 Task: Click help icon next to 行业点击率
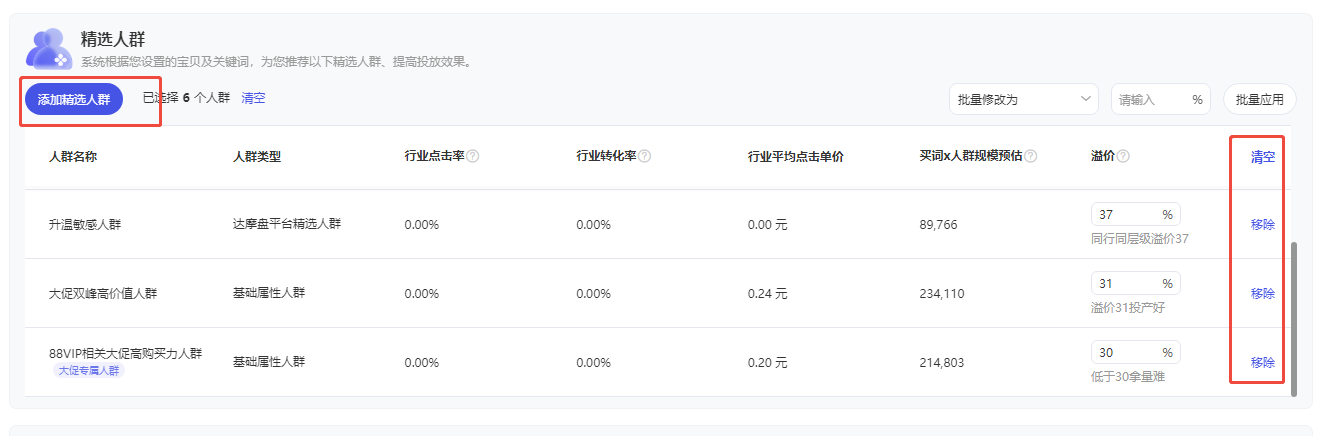473,157
